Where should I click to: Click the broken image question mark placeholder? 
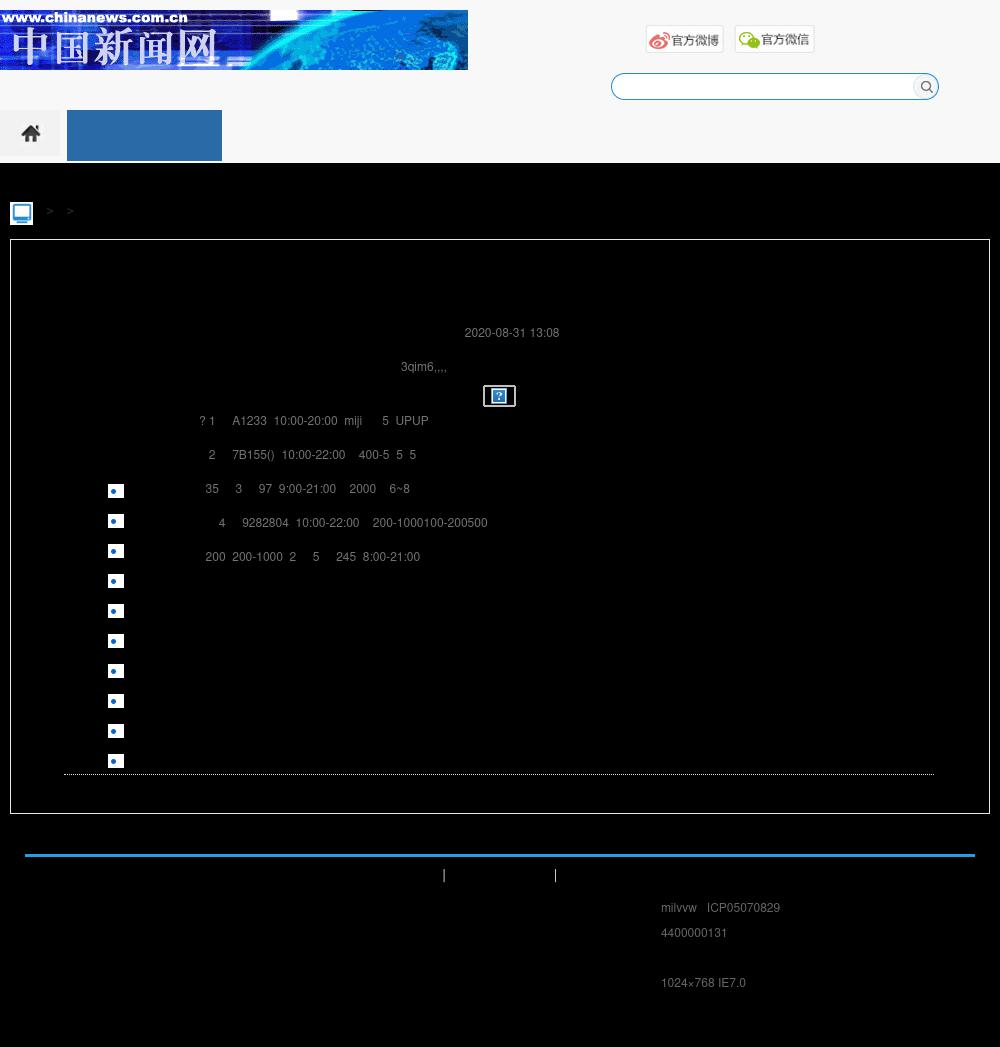coord(499,396)
